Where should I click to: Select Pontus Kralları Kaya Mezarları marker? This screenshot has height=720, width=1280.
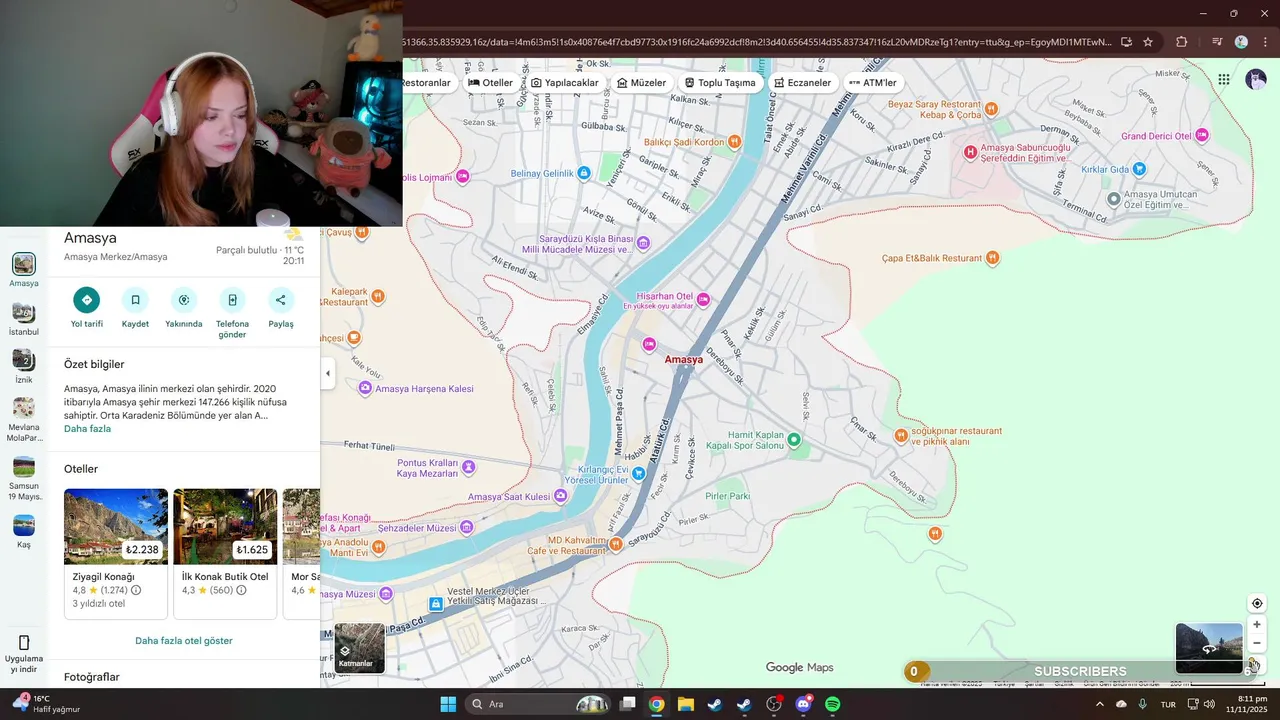(469, 466)
